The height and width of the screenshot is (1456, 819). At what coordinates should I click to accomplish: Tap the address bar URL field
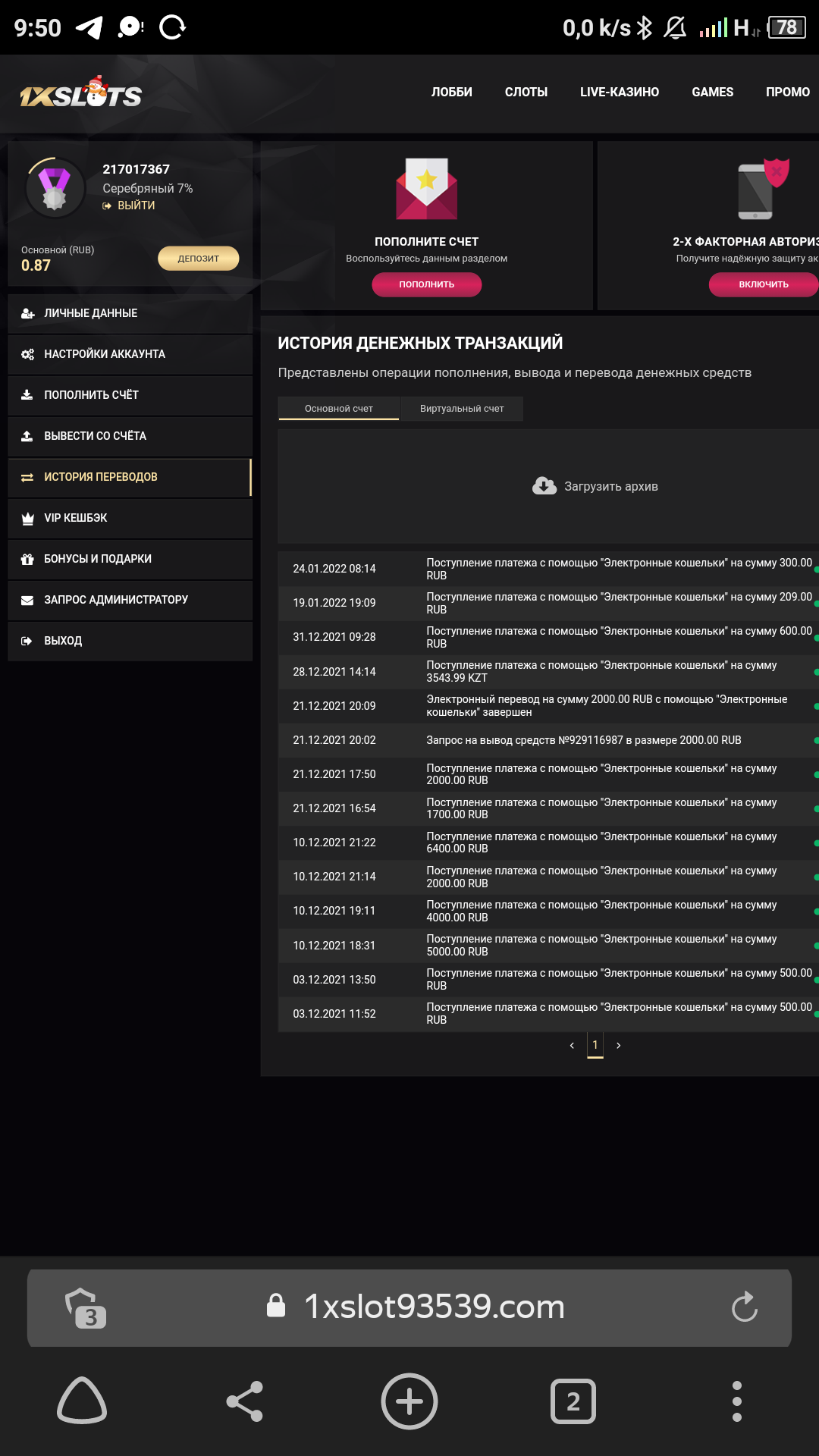coord(434,1307)
